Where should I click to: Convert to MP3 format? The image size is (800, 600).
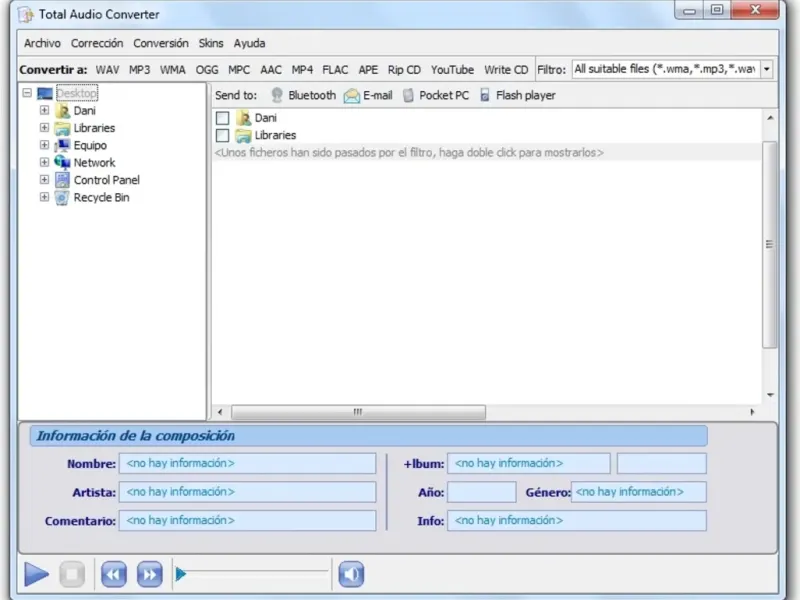(x=139, y=70)
